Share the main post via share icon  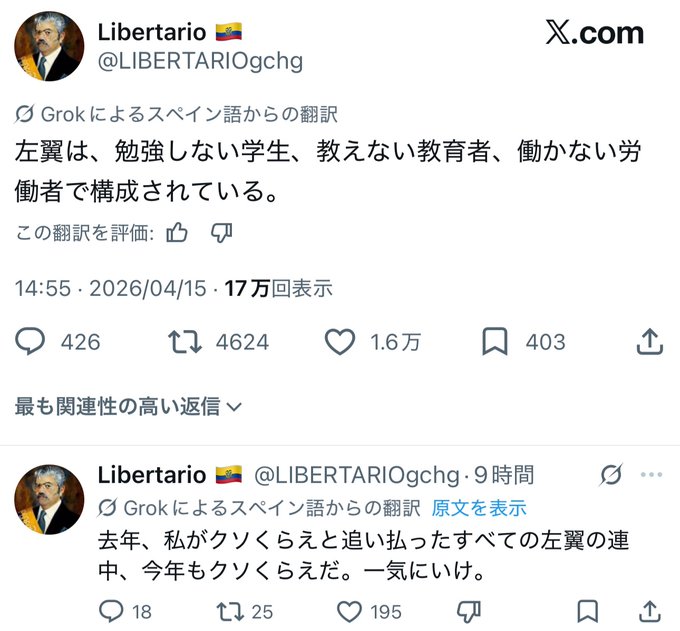coord(649,342)
